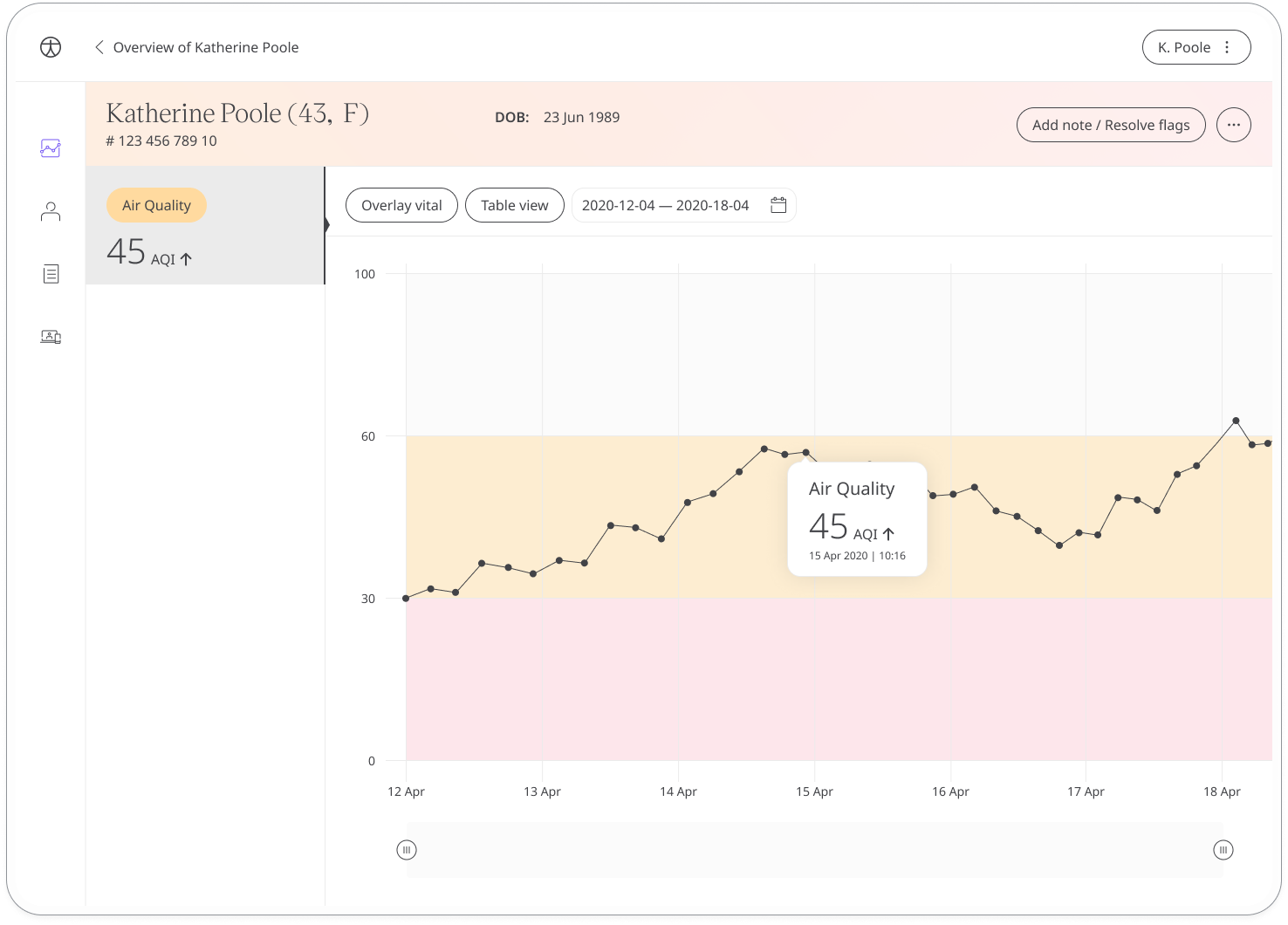Click the peak data point near 18 Apr
Image resolution: width=1288 pixels, height=925 pixels.
coord(1236,421)
